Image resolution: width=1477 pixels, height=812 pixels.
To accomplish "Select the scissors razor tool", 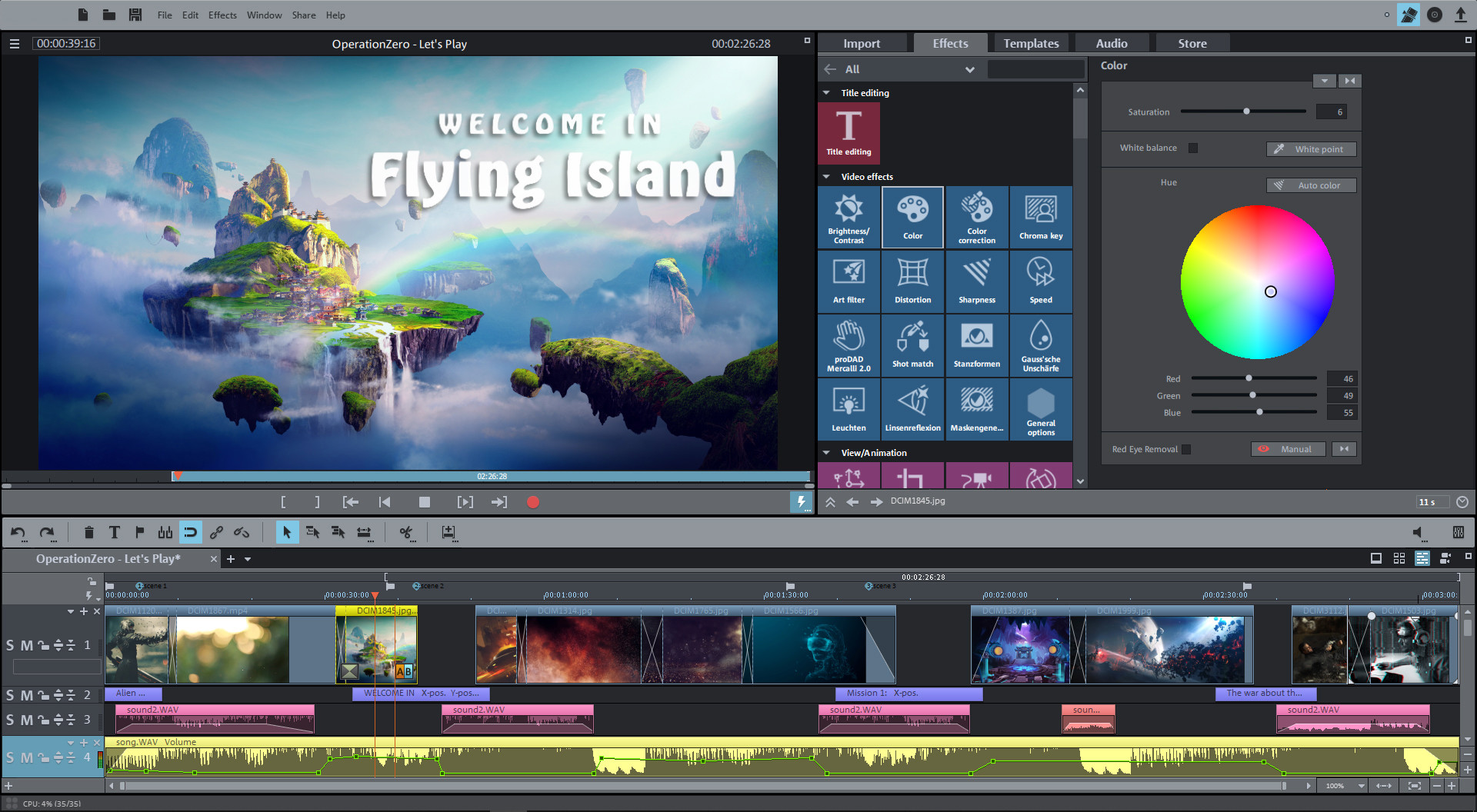I will click(x=406, y=532).
